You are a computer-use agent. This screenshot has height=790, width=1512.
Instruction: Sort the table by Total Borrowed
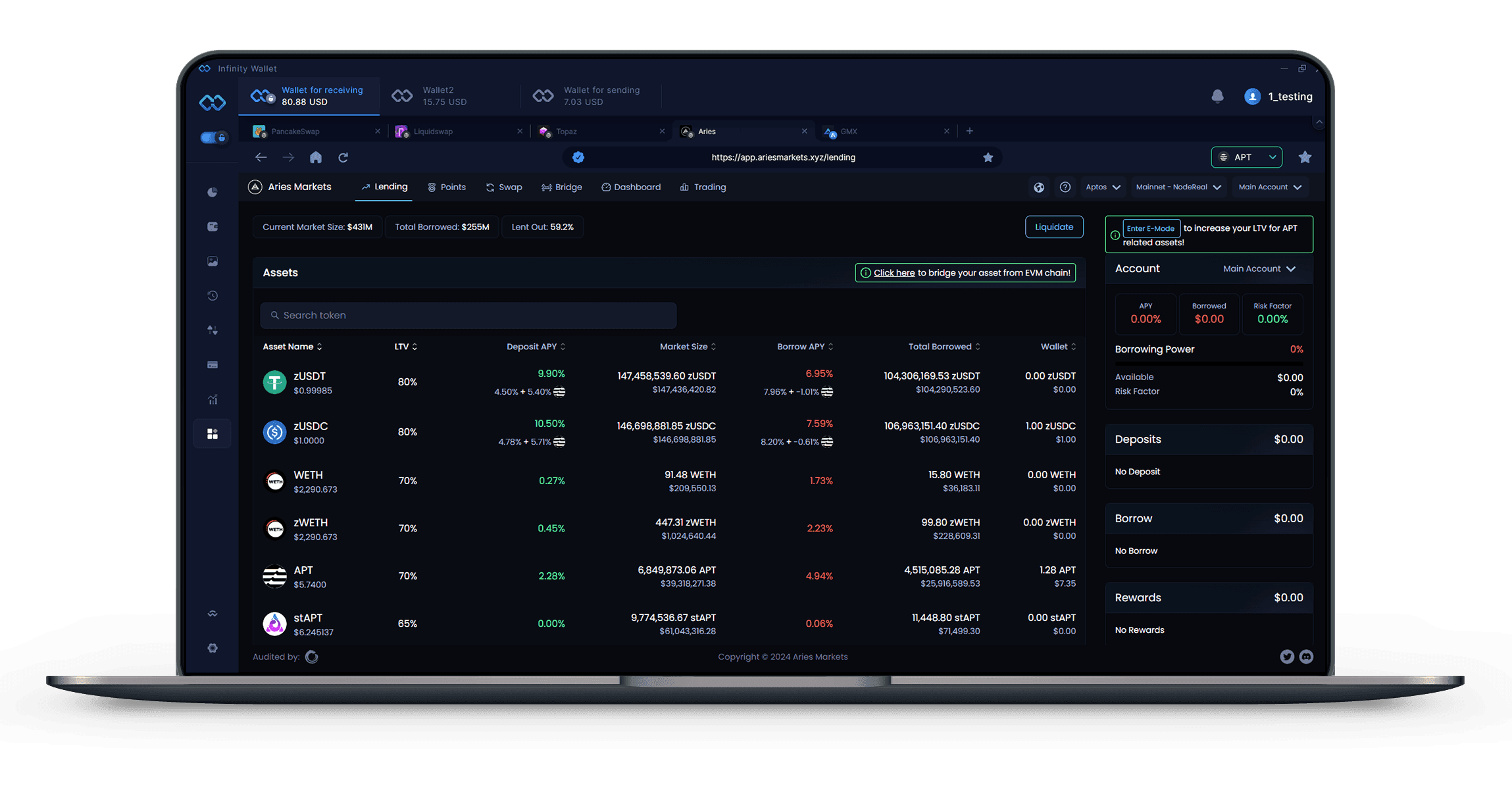pos(944,347)
